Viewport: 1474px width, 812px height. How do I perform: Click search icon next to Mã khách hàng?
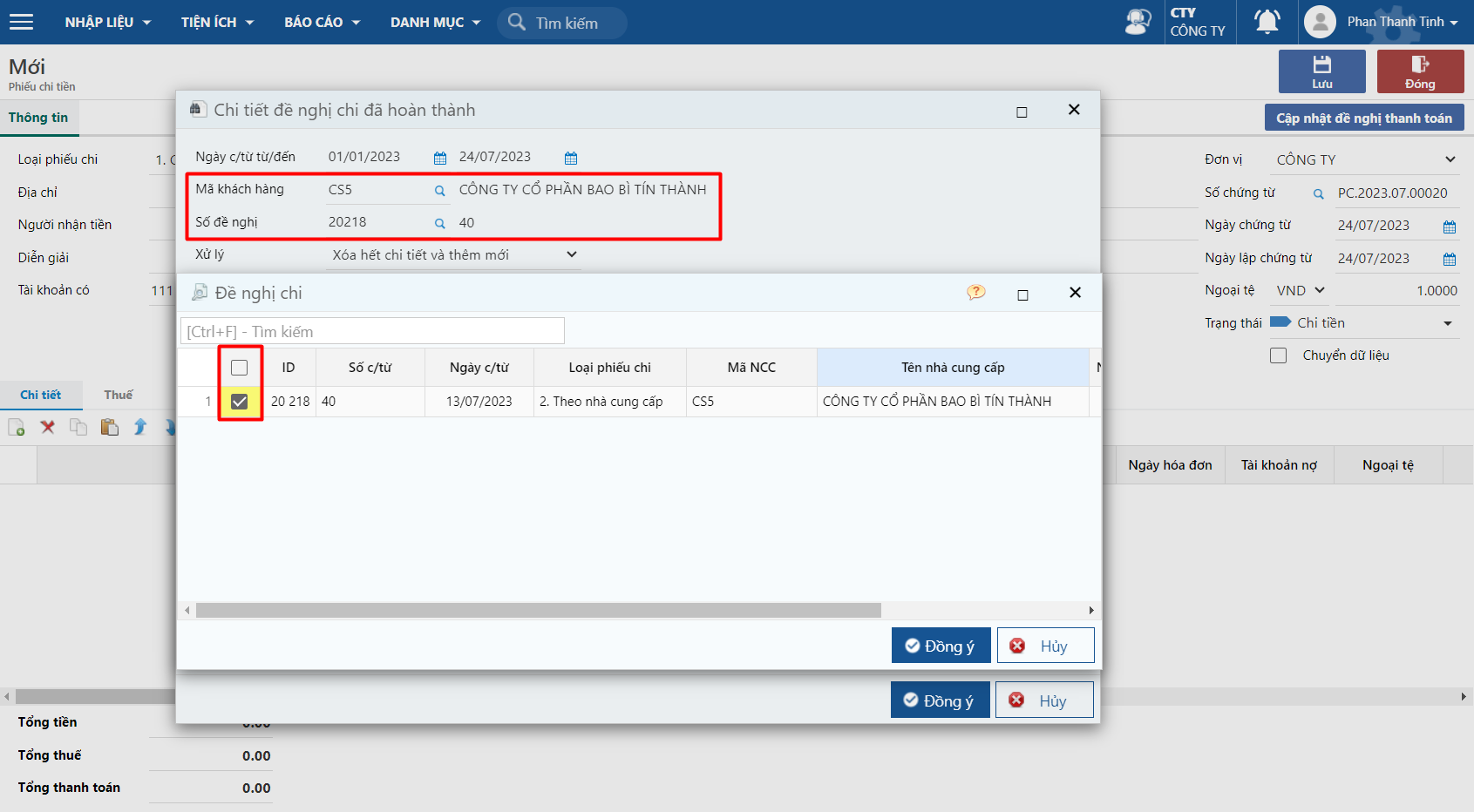tap(440, 190)
